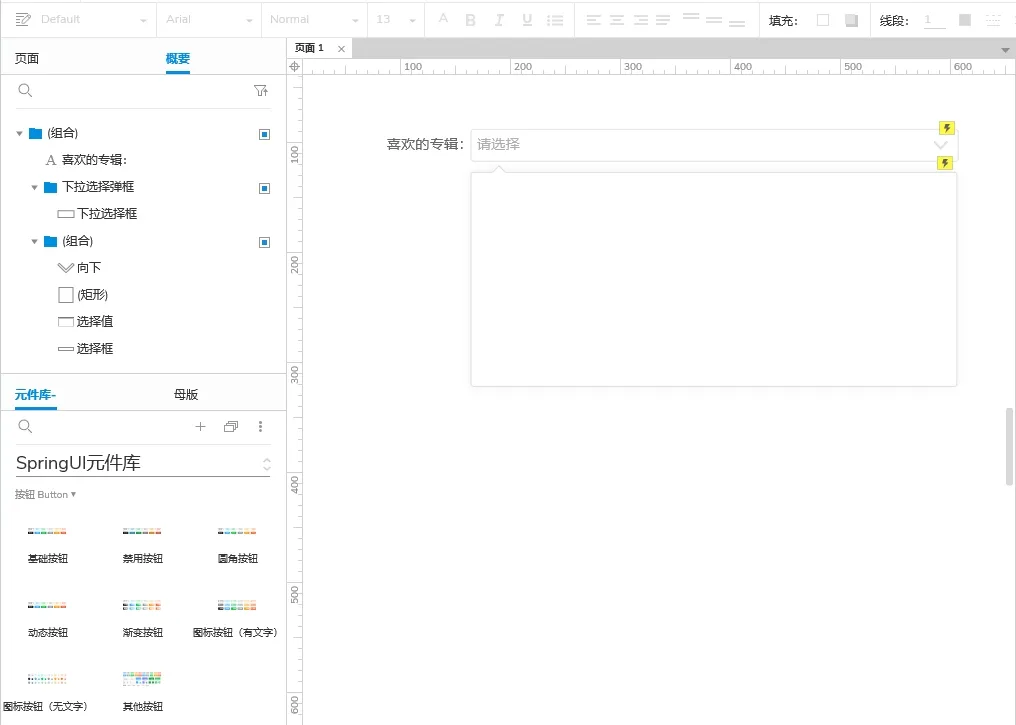1016x725 pixels.
Task: Switch to the 概要 outline tab
Action: (x=178, y=58)
